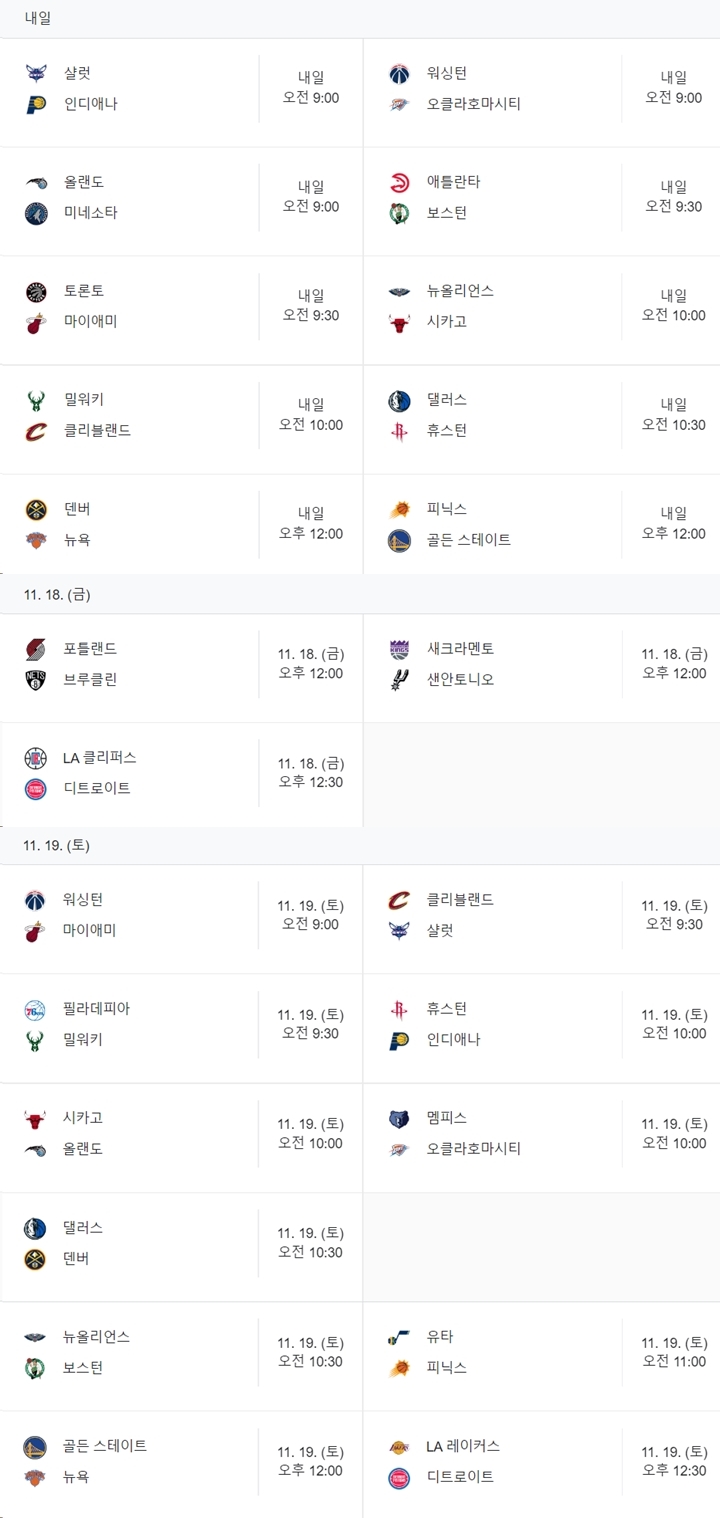The image size is (720, 1518).
Task: Click the Memphis Grizzlies logo next to 멤피스
Action: pos(399,1118)
